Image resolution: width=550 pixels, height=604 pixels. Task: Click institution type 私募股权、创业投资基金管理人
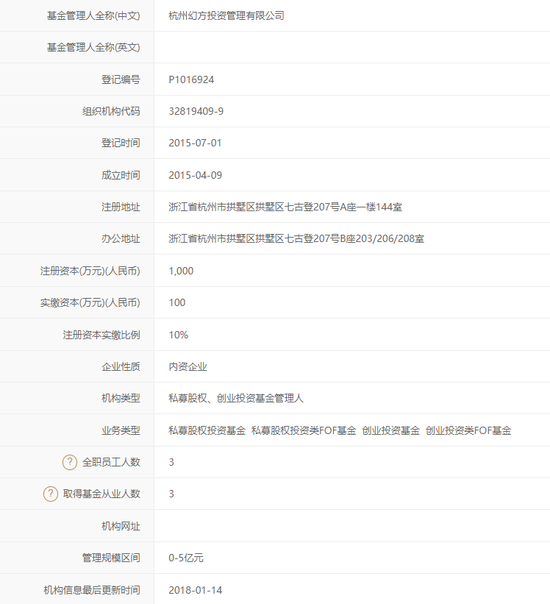[x=236, y=398]
